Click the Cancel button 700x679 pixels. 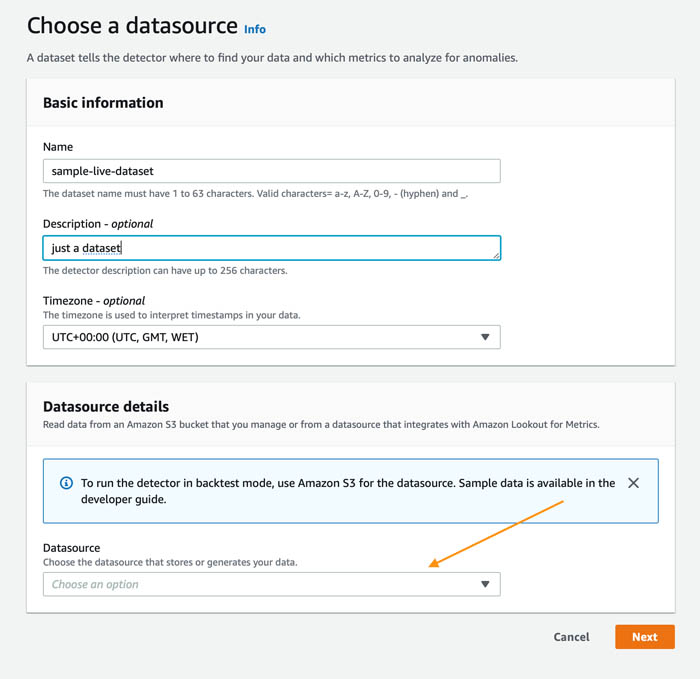tap(571, 637)
